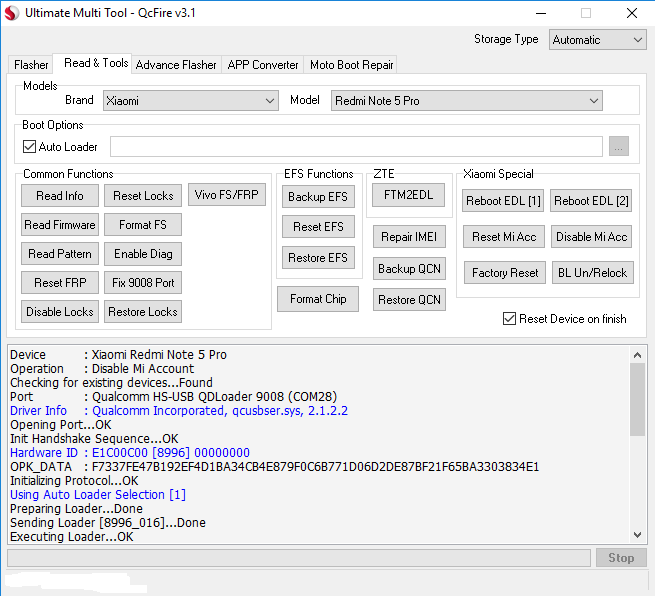Switch to the Flasher tab
655x596 pixels.
tap(31, 65)
